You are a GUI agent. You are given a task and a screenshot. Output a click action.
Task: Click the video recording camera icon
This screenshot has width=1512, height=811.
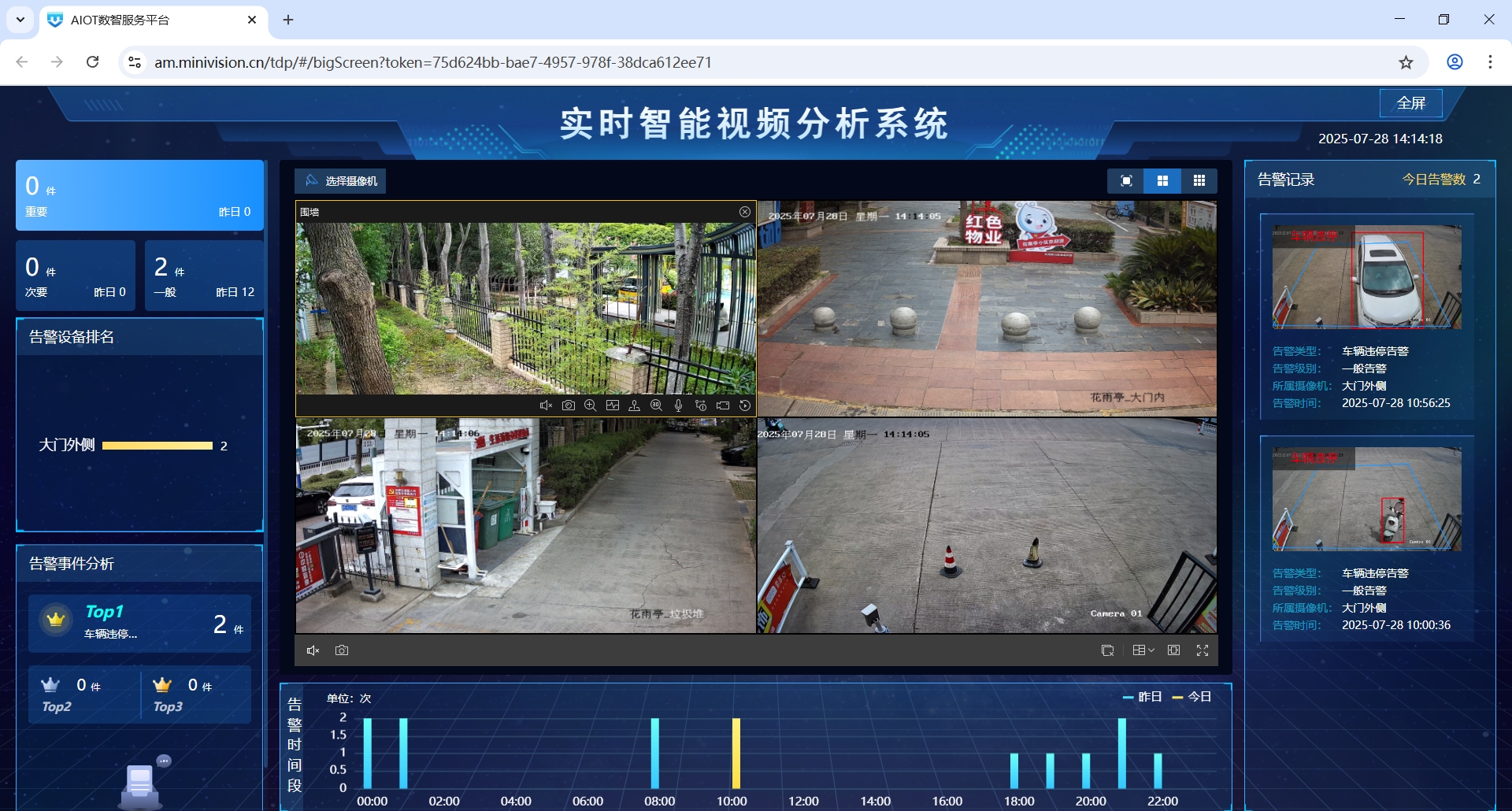point(723,405)
